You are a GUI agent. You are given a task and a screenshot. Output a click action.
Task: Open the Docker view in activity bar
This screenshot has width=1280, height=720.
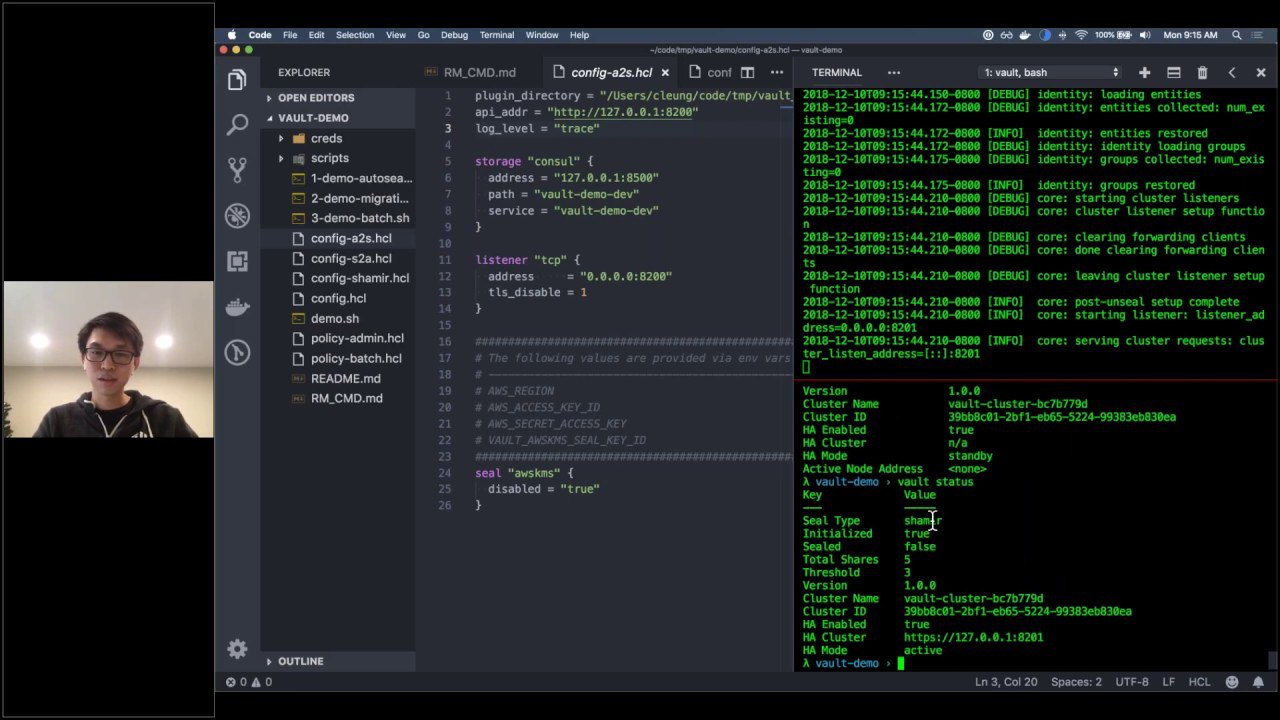[x=237, y=306]
